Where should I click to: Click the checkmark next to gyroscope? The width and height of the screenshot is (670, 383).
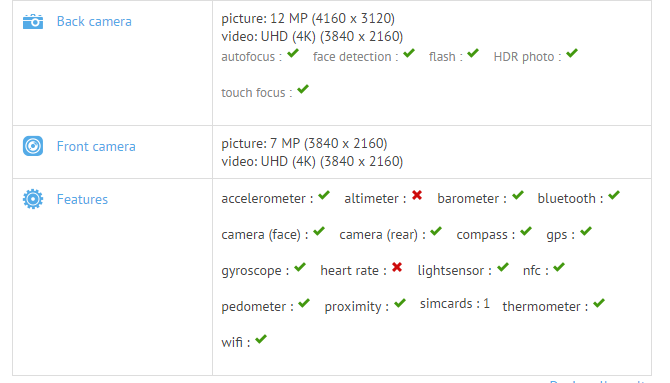[300, 267]
